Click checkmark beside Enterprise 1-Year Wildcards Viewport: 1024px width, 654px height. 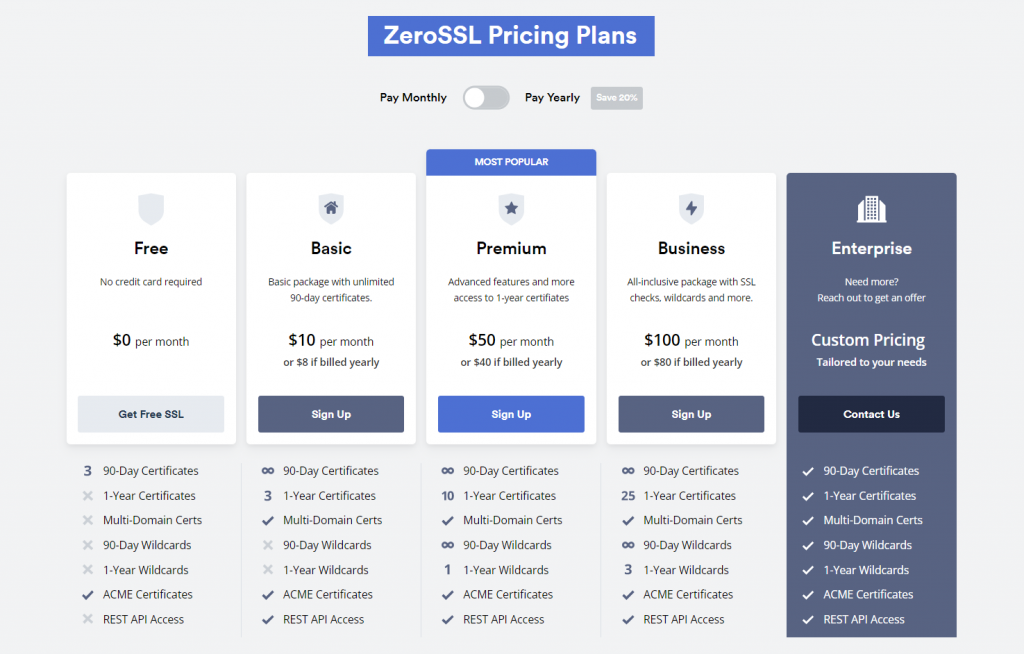(808, 570)
